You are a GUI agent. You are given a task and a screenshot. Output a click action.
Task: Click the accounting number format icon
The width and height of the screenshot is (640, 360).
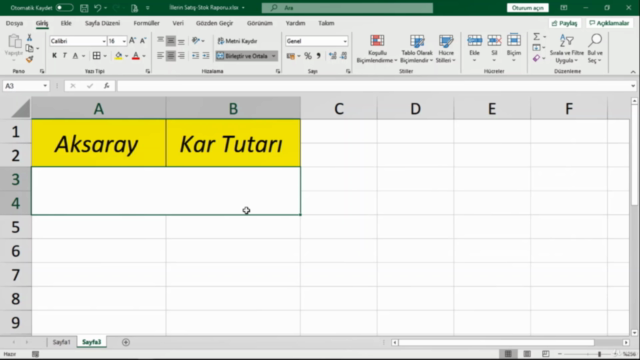pyautogui.click(x=291, y=56)
